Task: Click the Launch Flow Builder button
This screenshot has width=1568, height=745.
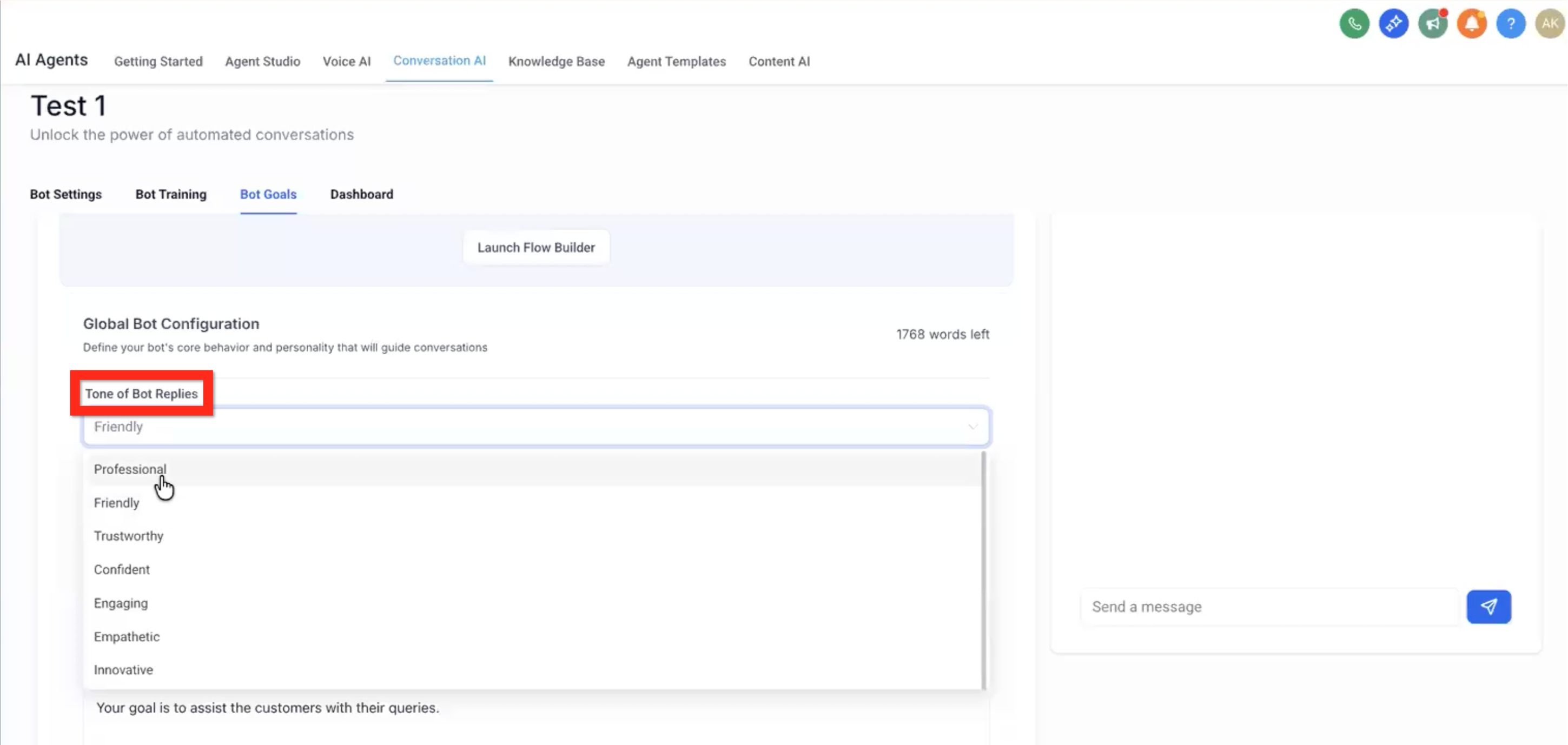Action: [535, 247]
